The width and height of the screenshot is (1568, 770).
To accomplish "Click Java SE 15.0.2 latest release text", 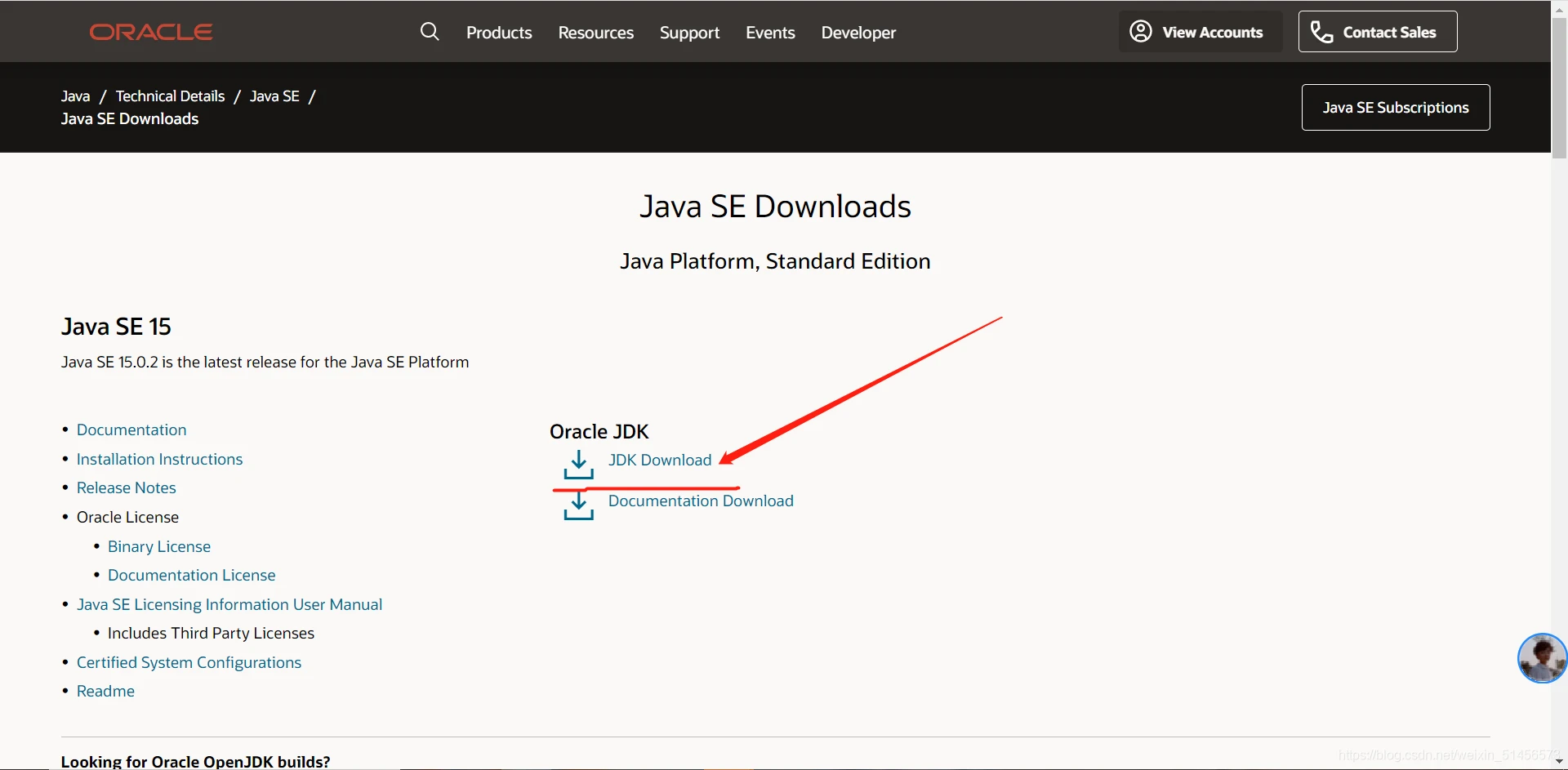I will point(265,362).
